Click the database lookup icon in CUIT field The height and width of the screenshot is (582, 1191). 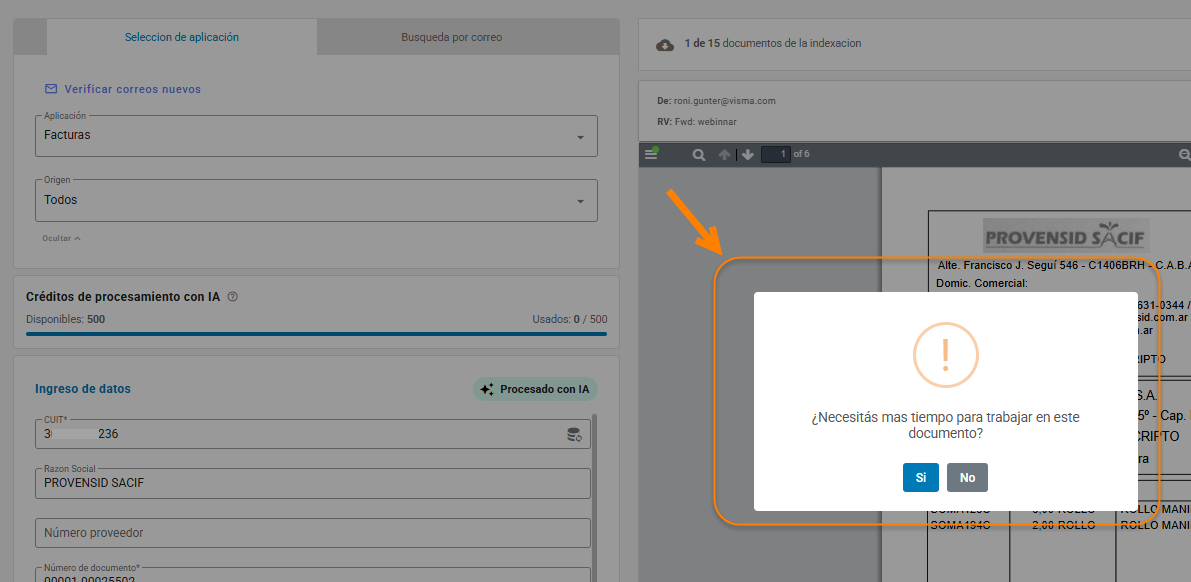click(x=574, y=435)
